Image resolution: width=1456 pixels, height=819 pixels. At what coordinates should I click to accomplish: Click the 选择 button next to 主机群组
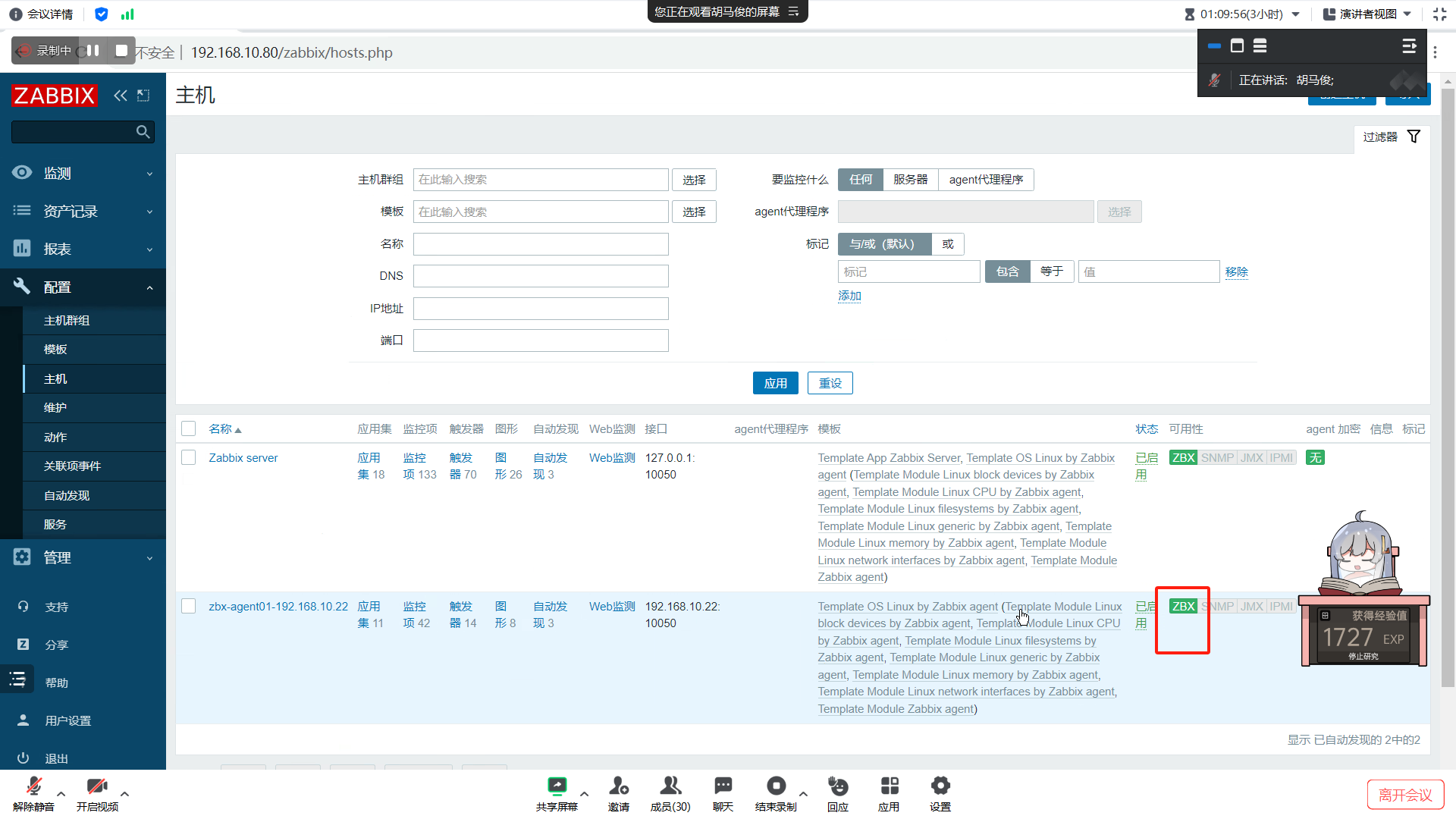[694, 180]
